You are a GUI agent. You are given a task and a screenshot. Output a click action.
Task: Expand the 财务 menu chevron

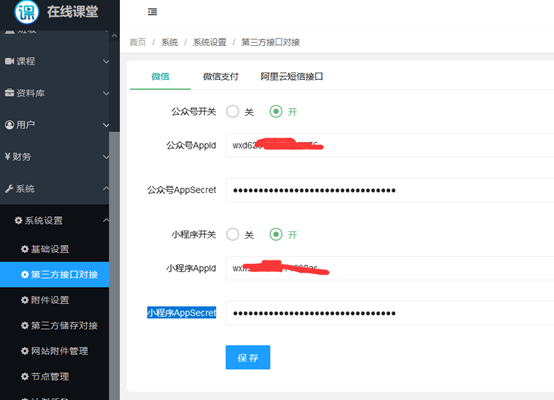tap(106, 157)
